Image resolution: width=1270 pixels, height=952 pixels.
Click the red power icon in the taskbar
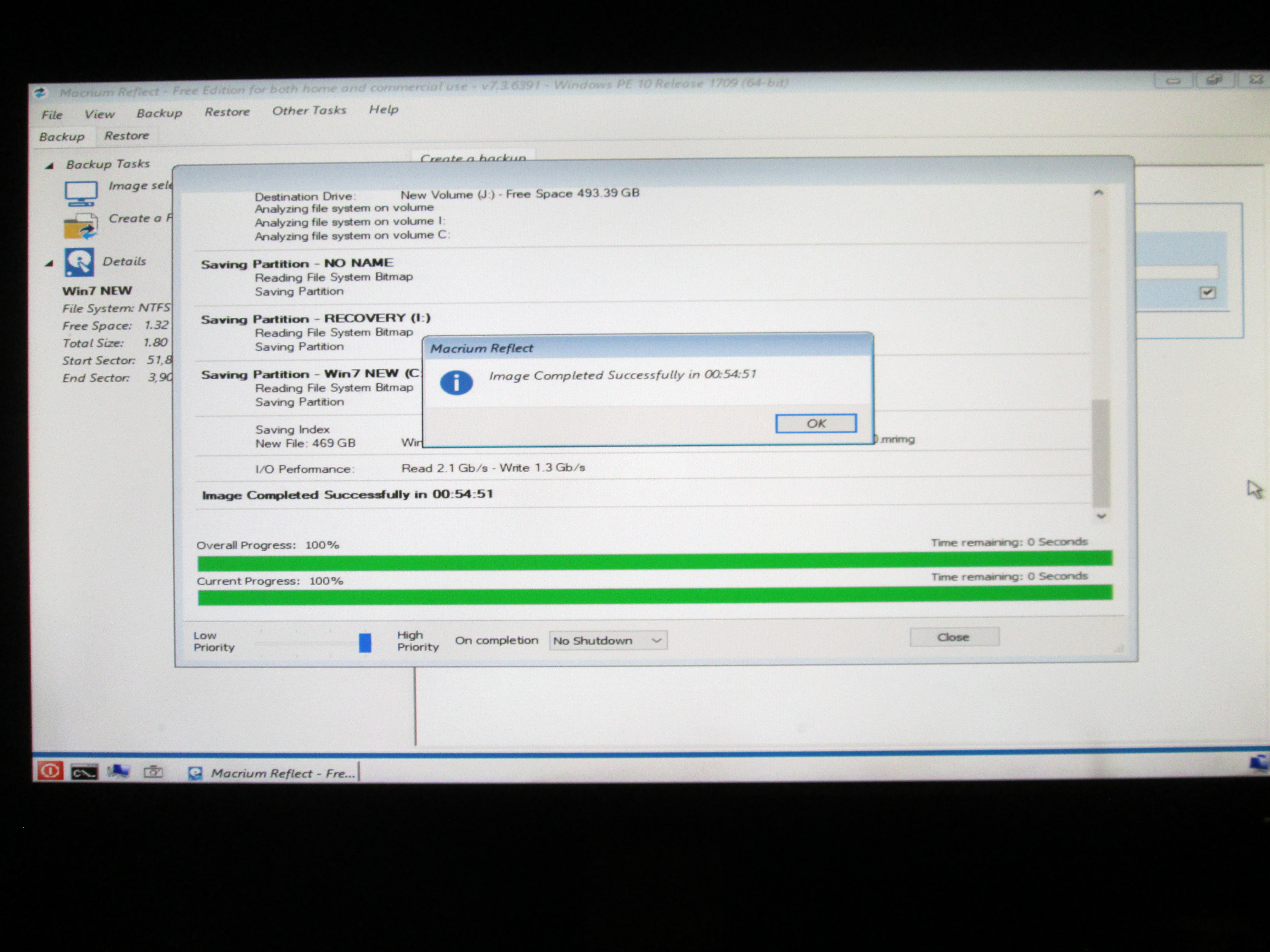tap(50, 771)
